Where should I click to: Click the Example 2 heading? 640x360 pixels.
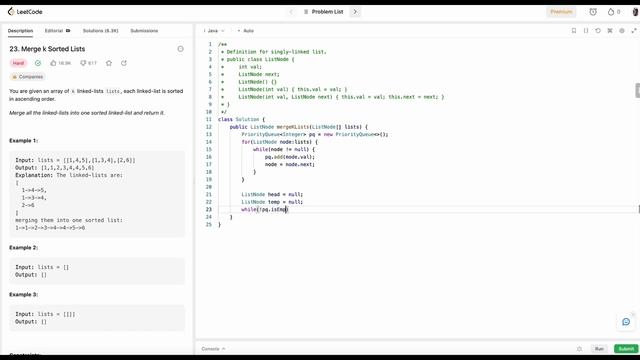coord(24,248)
